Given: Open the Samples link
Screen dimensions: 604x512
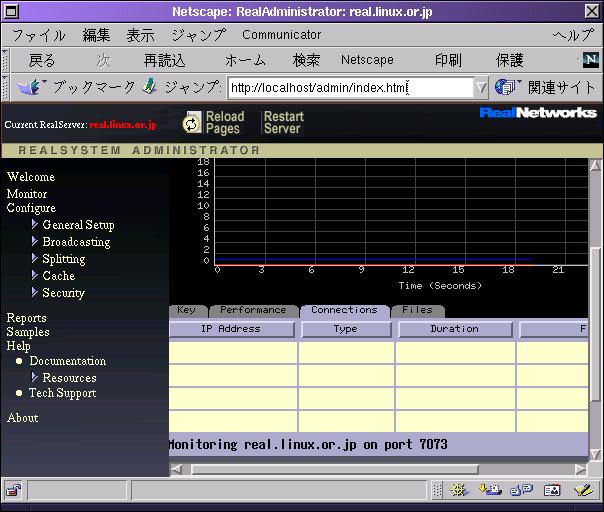Looking at the screenshot, I should pyautogui.click(x=28, y=332).
